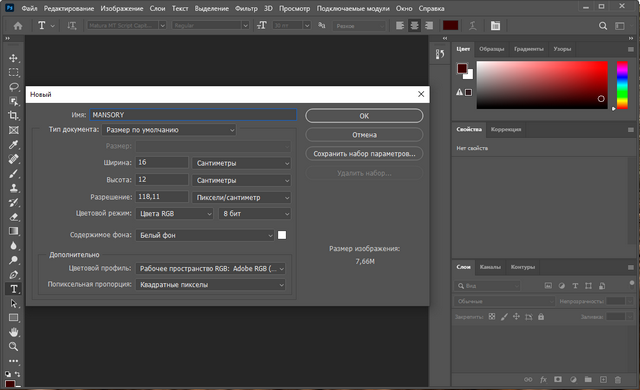This screenshot has width=640, height=390.
Task: Click Сохранить набор параметров button
Action: pos(364,154)
